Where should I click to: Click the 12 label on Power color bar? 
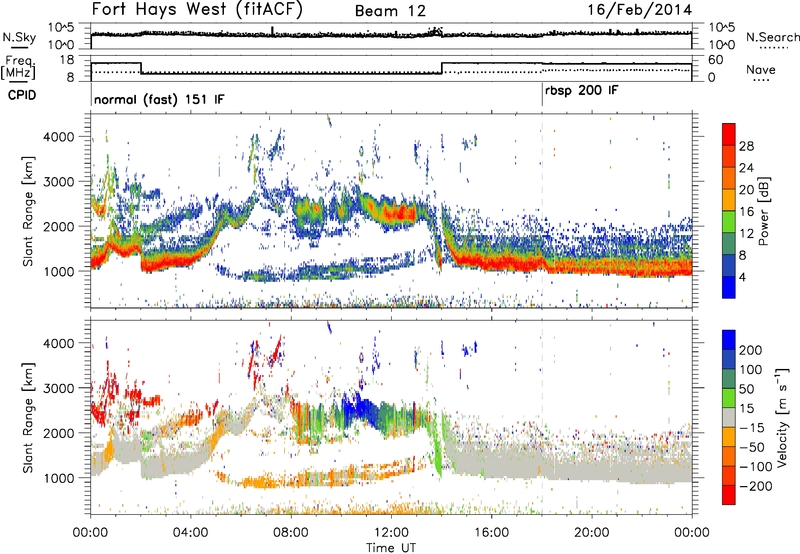(x=746, y=233)
